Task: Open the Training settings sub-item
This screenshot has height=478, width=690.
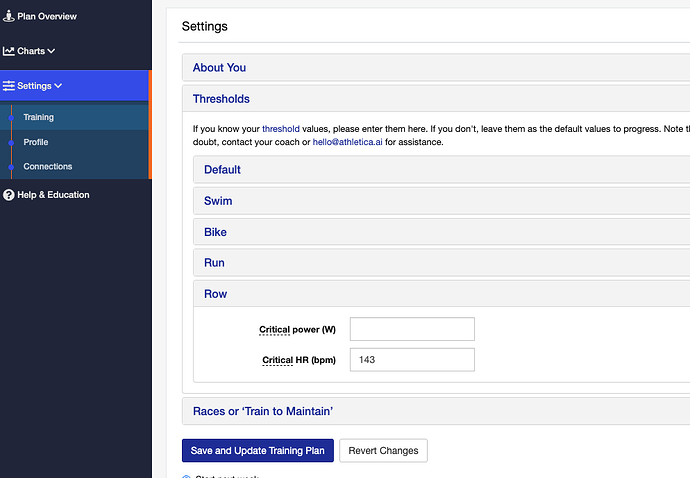Action: pos(39,117)
